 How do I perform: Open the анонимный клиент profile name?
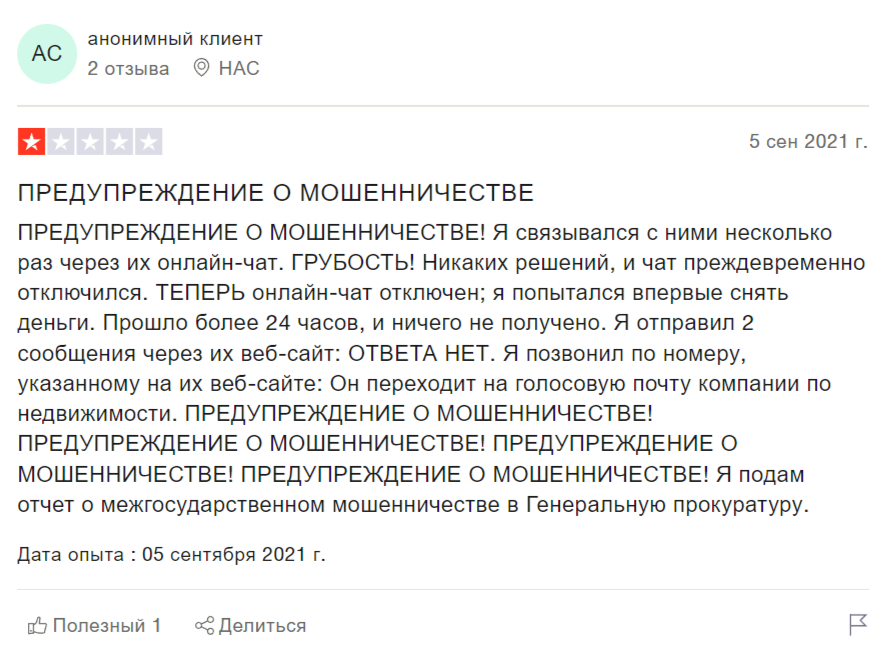coord(175,39)
